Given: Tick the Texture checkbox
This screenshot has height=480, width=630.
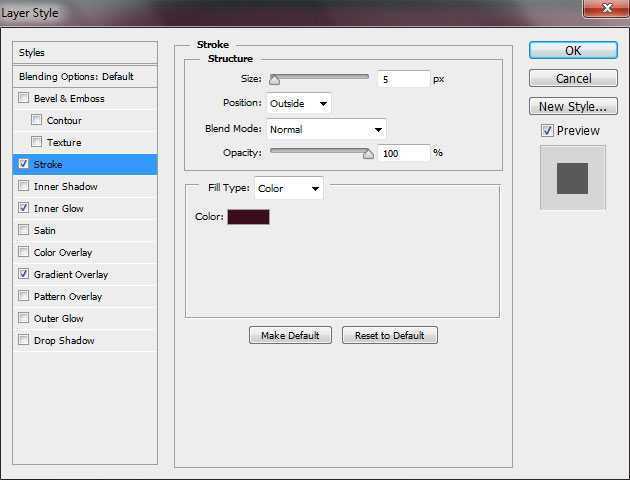Looking at the screenshot, I should pyautogui.click(x=37, y=142).
